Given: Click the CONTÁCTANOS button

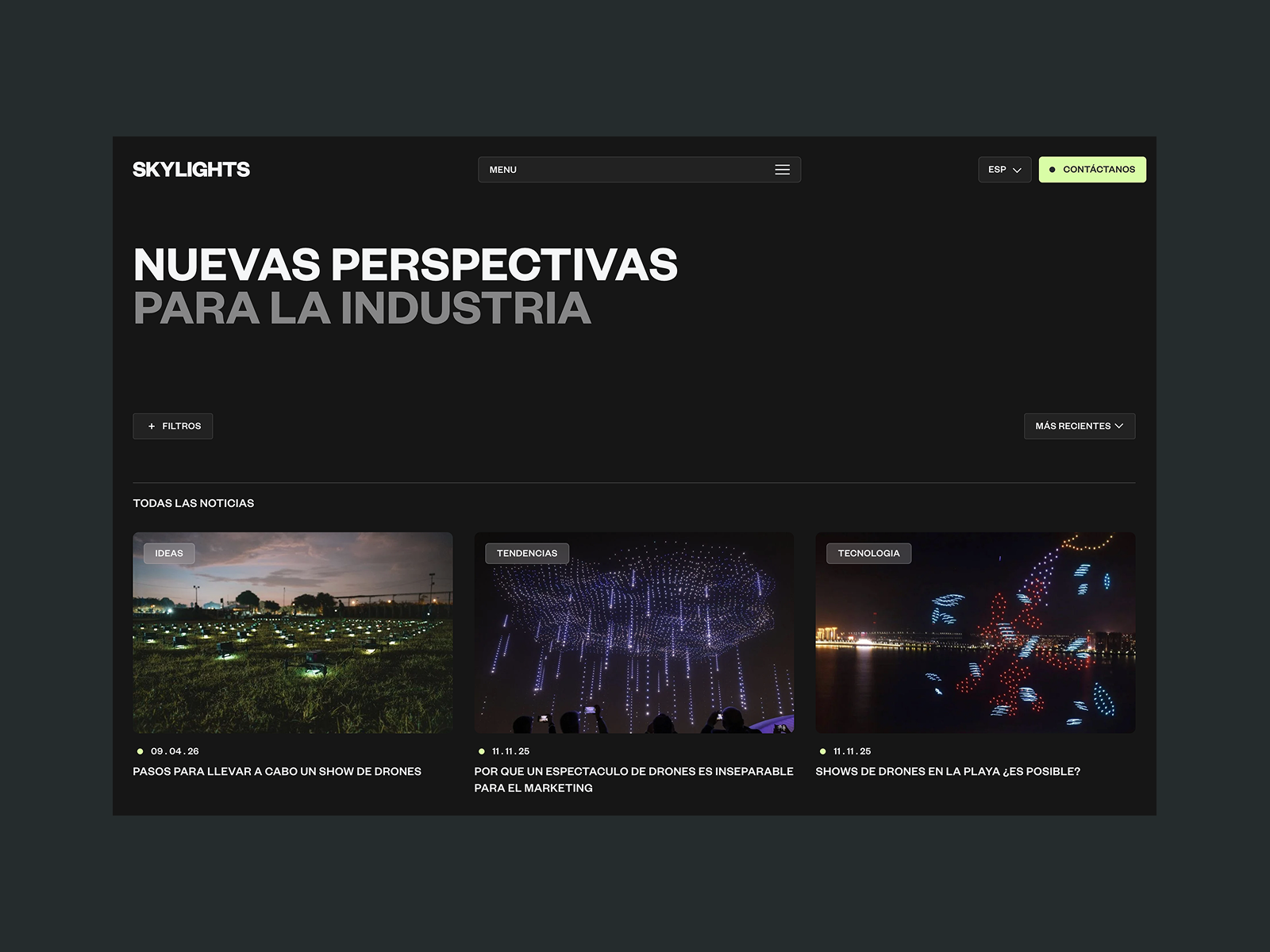Looking at the screenshot, I should tap(1092, 169).
